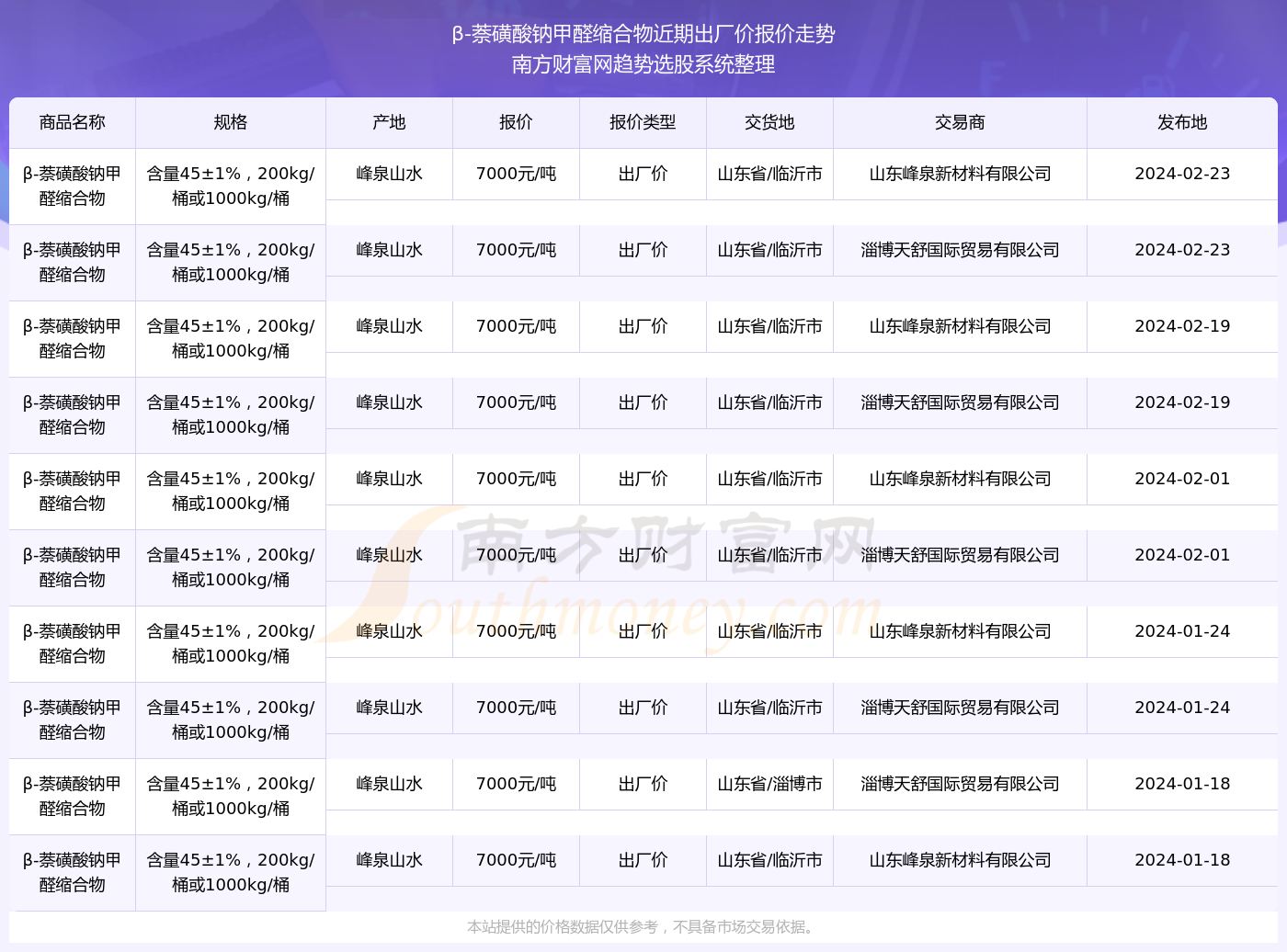Click 淄博天舒国际贸易有限公司 in the 2024-02-01 row
Image resolution: width=1287 pixels, height=952 pixels.
tap(960, 555)
